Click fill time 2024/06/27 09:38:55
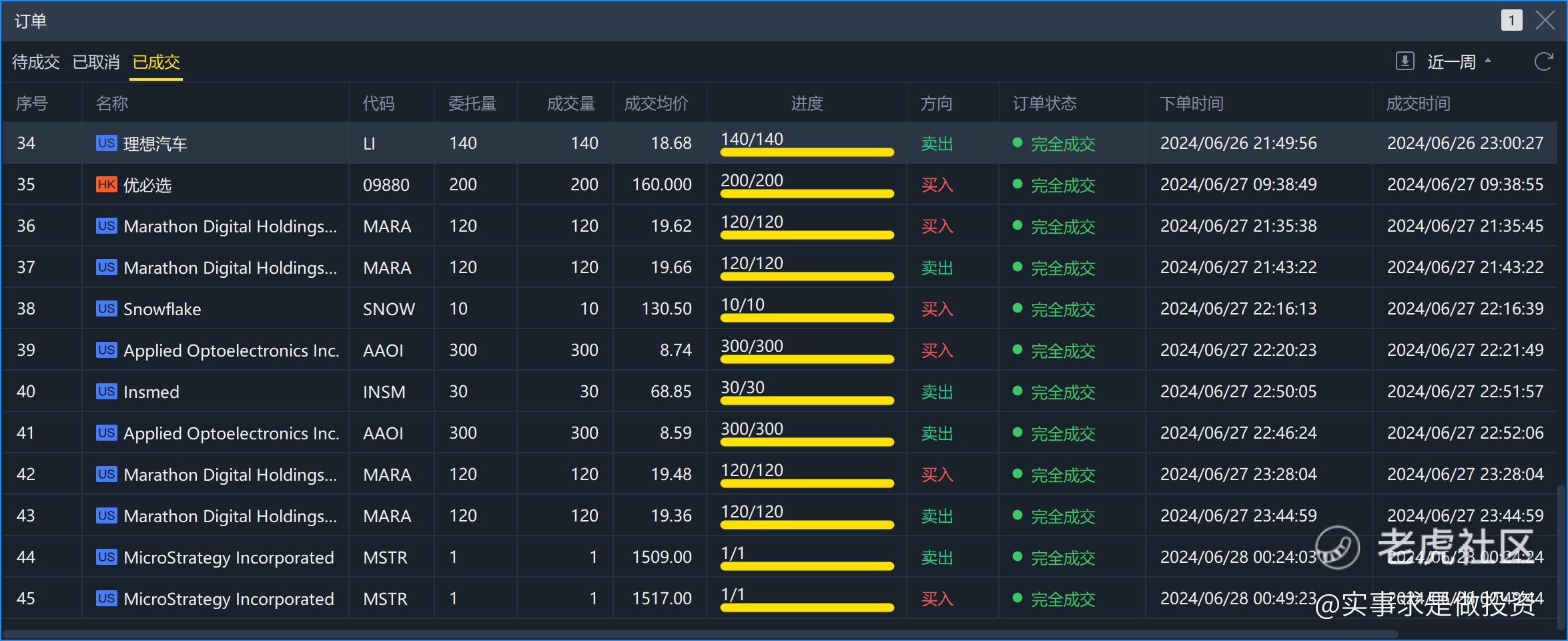Screen dimensions: 1568x641 pyautogui.click(x=1465, y=184)
